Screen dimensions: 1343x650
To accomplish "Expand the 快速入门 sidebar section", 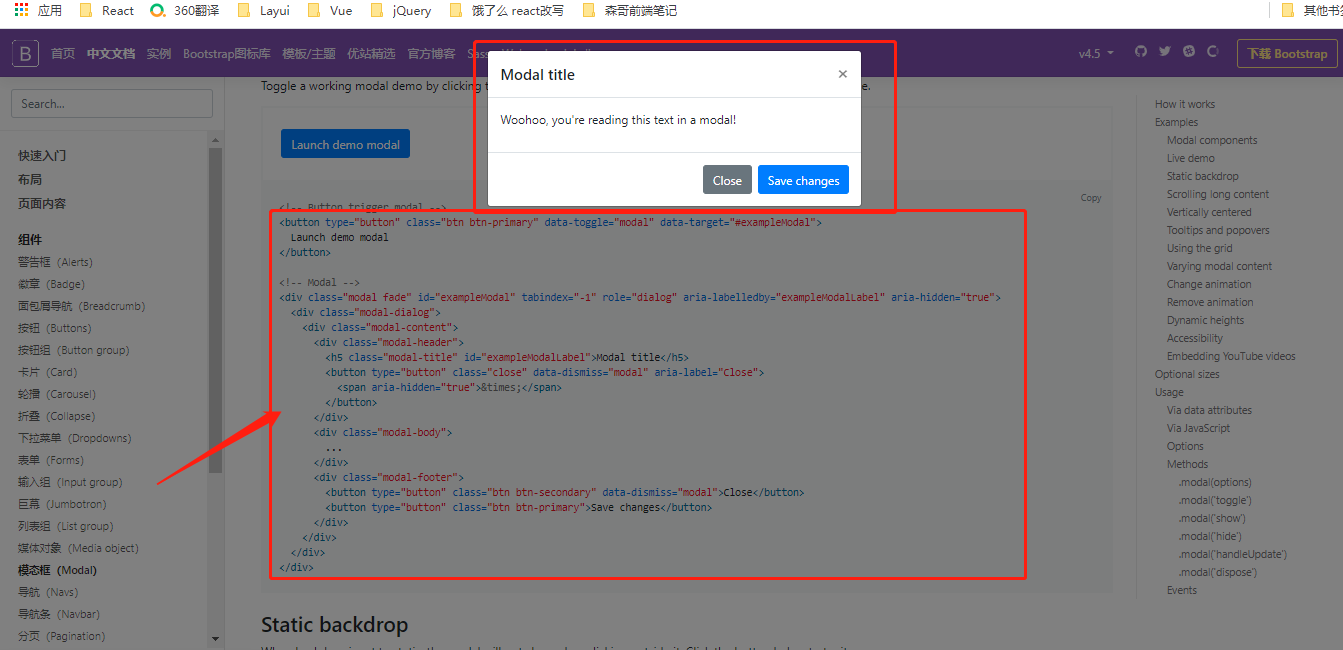I will point(42,155).
